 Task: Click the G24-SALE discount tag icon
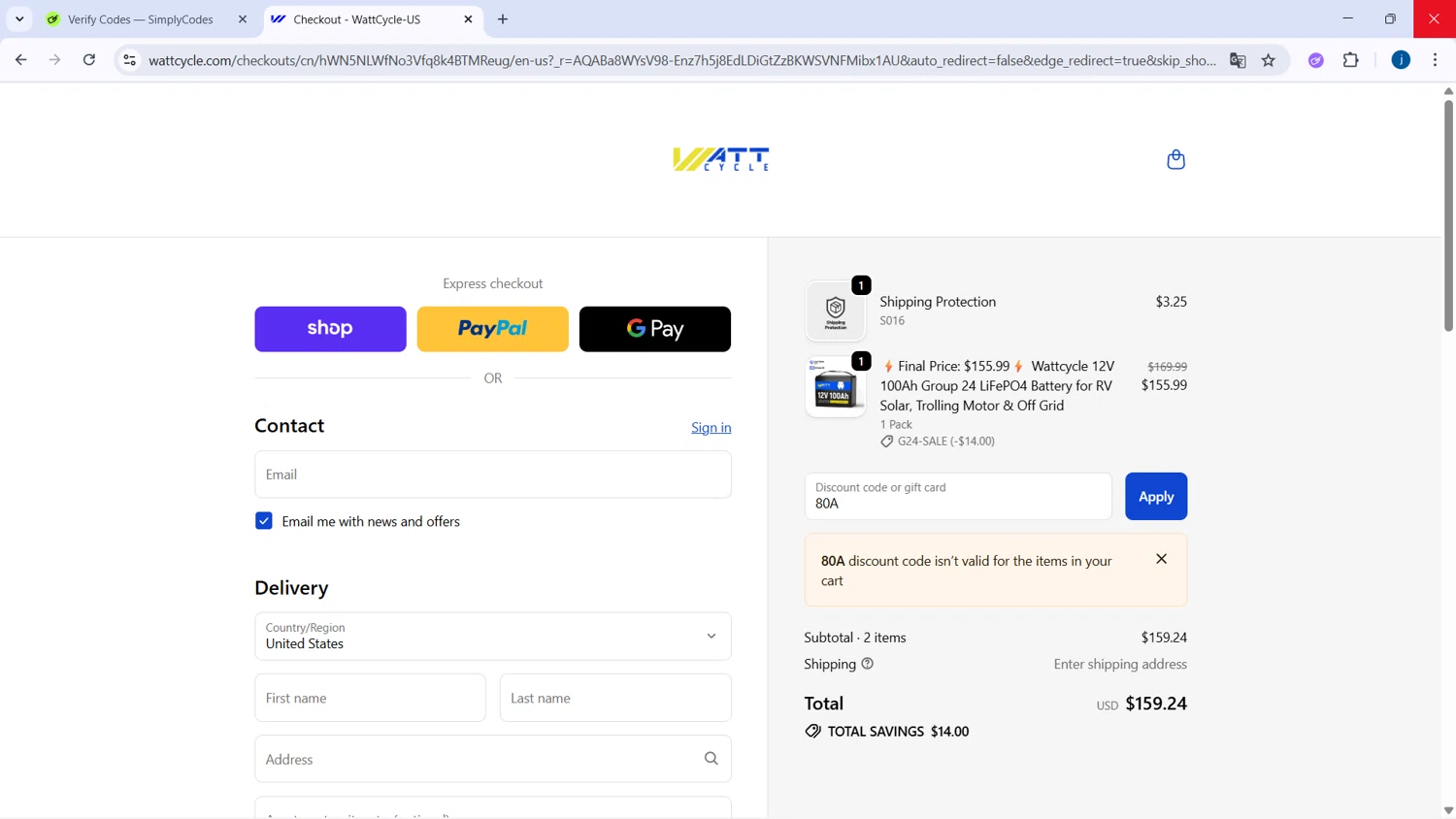(886, 442)
